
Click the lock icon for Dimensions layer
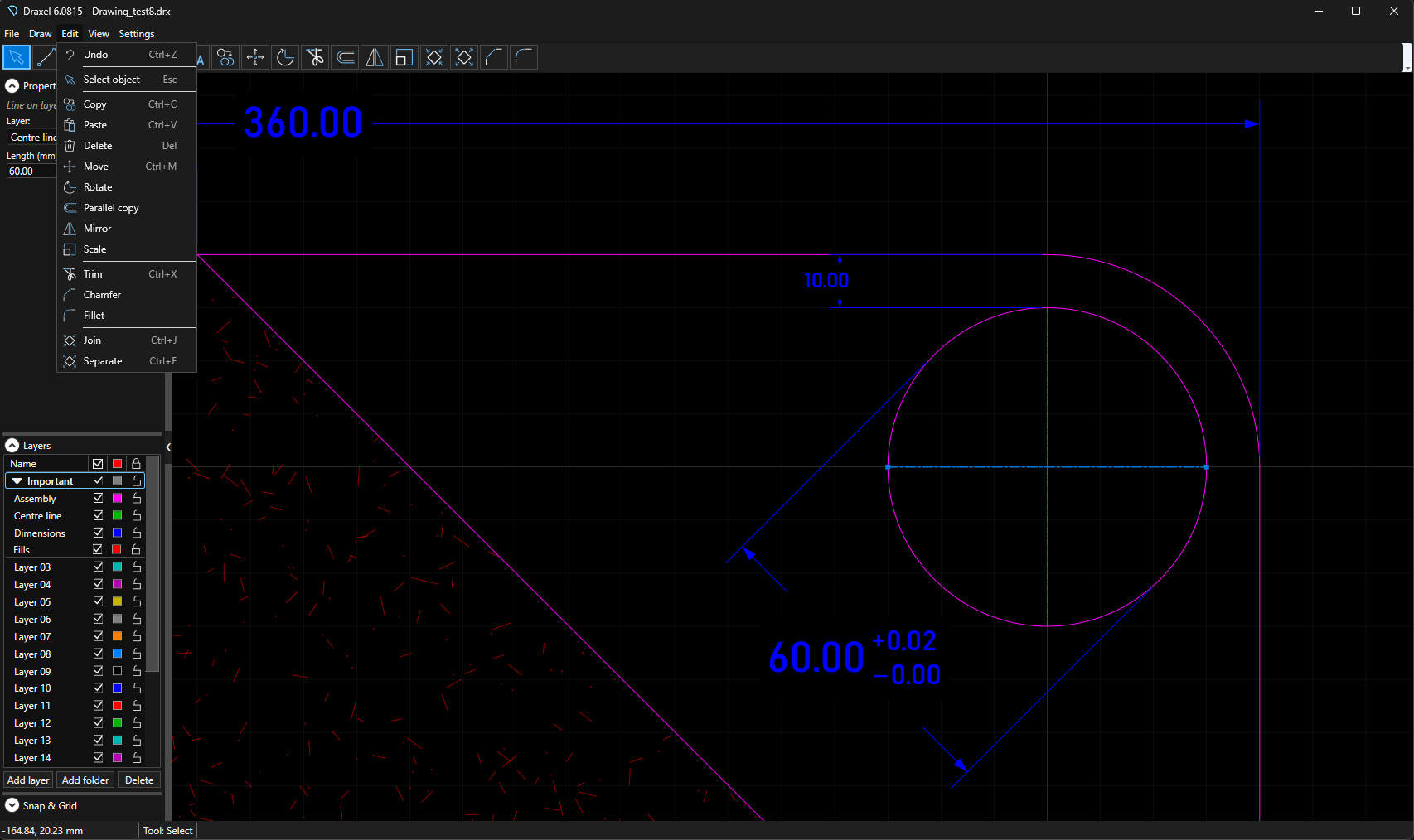[x=137, y=533]
